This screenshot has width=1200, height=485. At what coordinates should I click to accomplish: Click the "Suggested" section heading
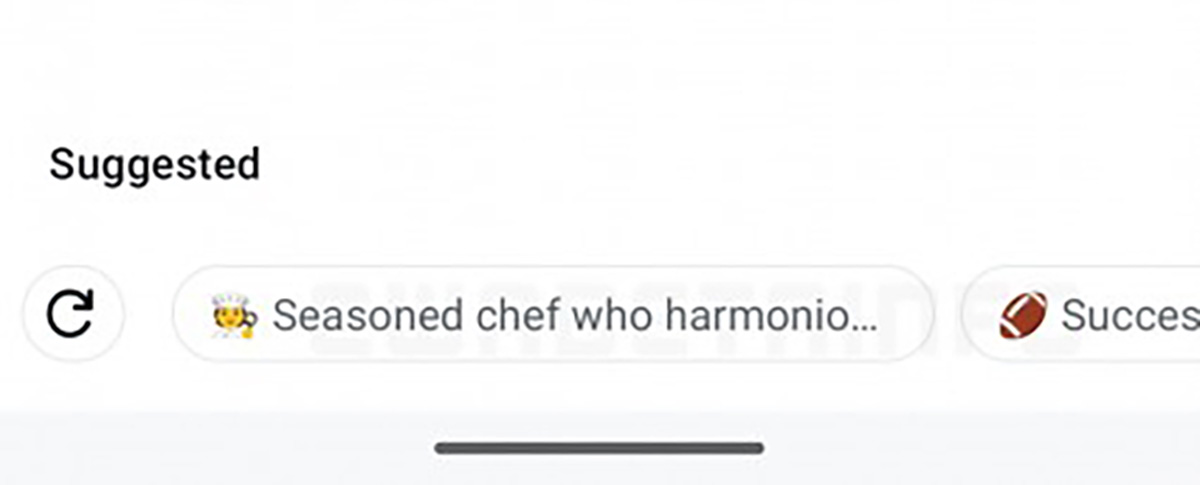click(x=155, y=164)
